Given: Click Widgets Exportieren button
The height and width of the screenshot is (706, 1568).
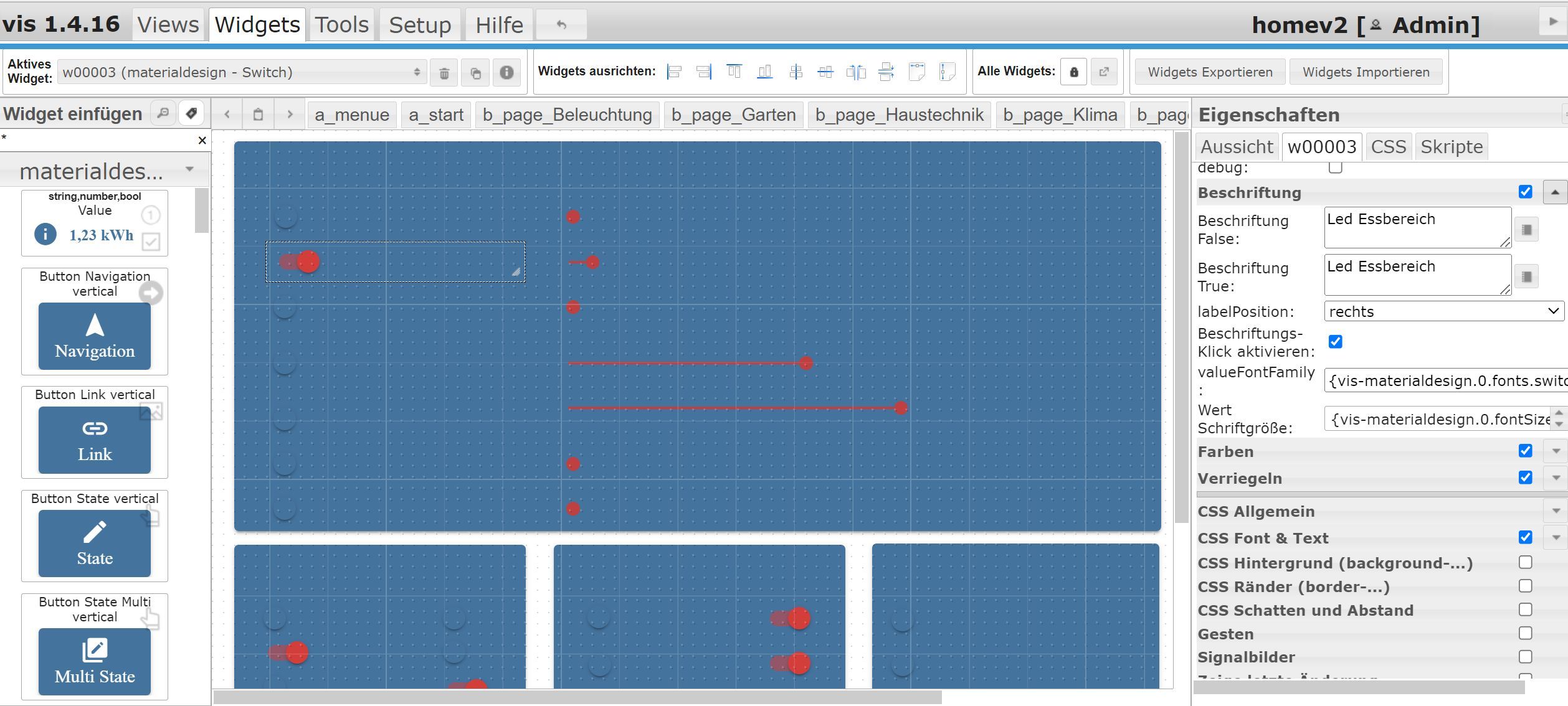Looking at the screenshot, I should [x=1210, y=72].
